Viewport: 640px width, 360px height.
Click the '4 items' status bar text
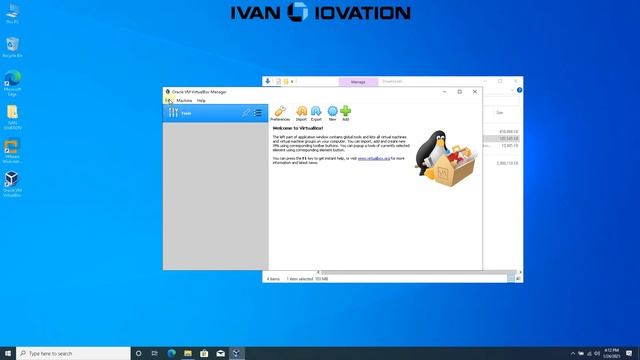pyautogui.click(x=273, y=279)
